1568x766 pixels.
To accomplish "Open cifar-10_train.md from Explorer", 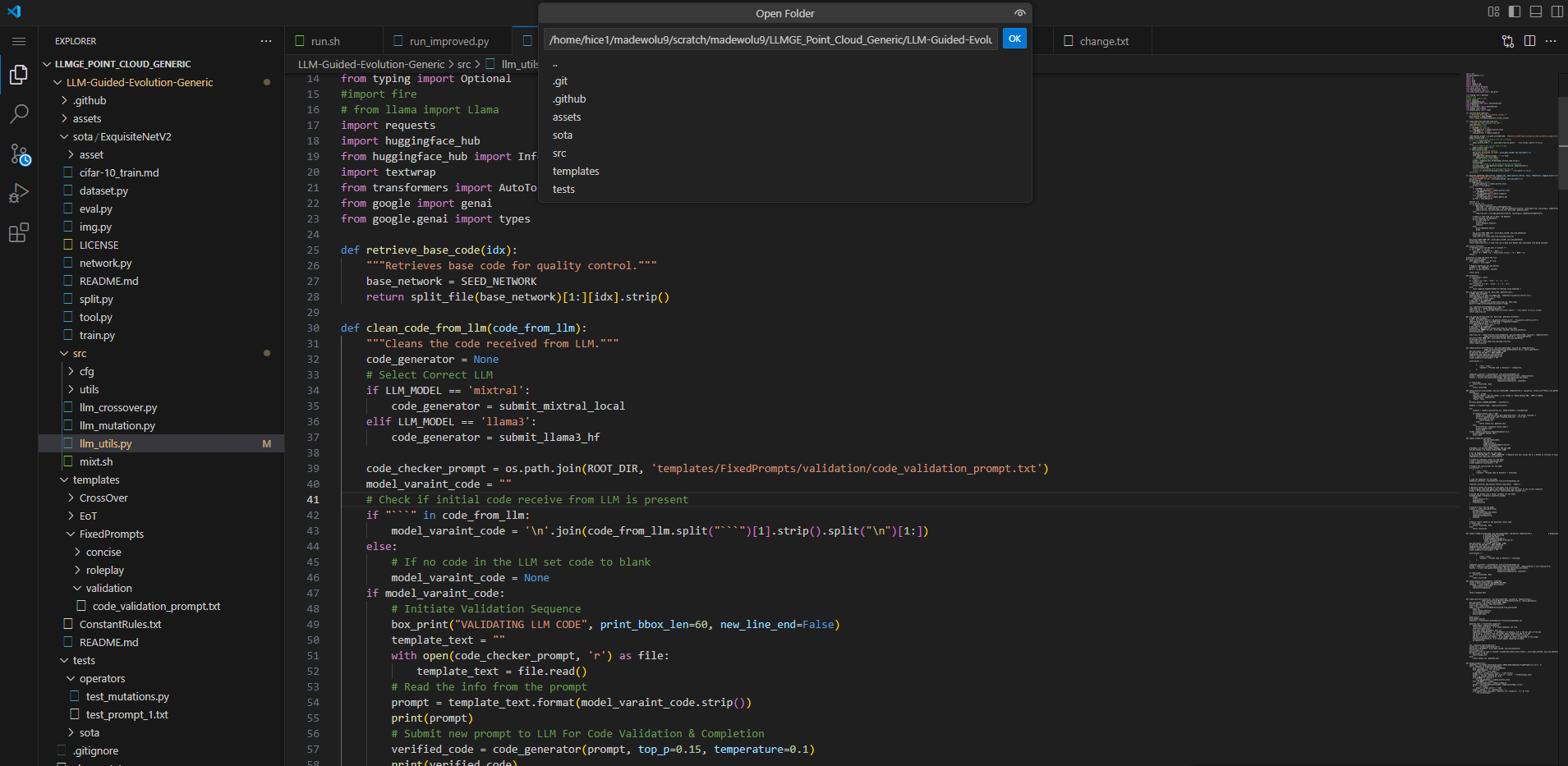I will (x=119, y=172).
